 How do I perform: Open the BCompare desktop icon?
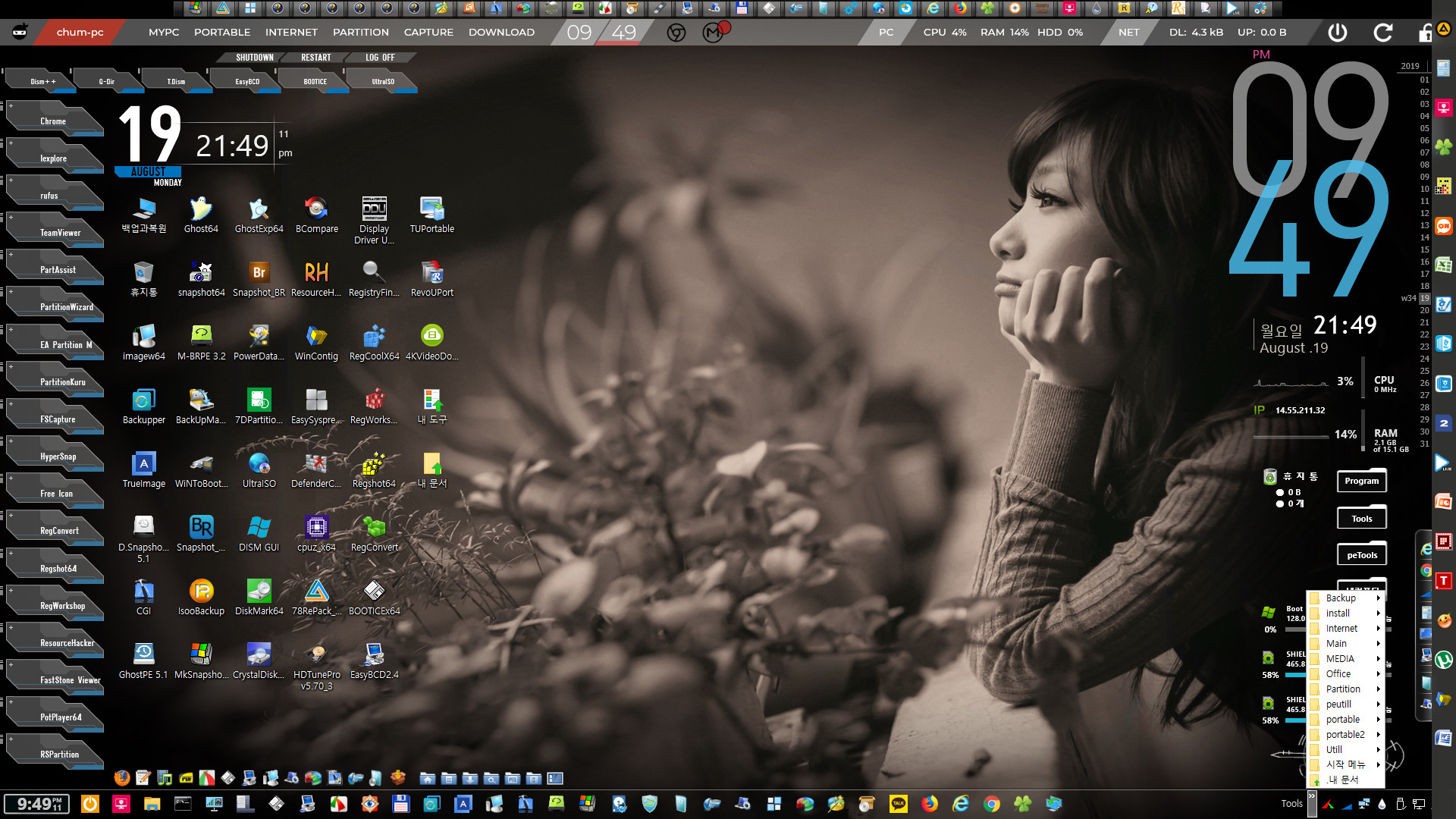tap(316, 215)
